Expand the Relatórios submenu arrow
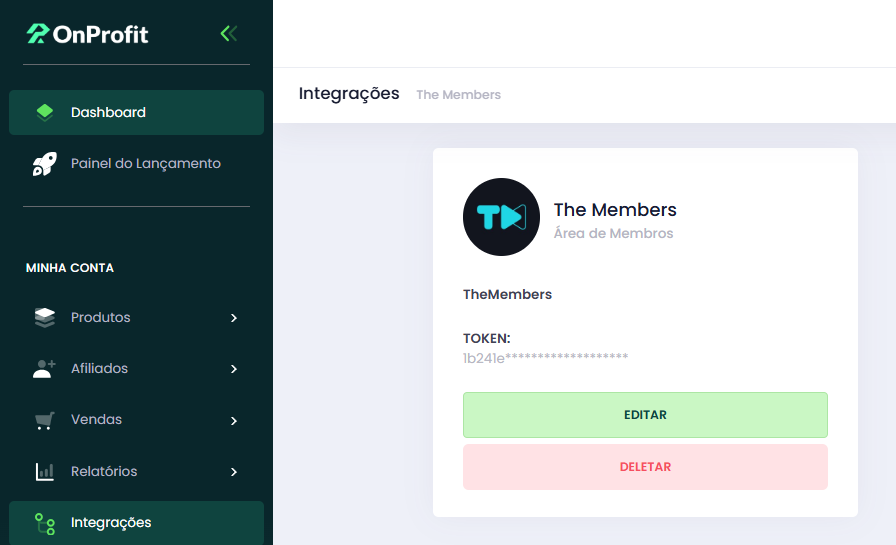The height and width of the screenshot is (545, 896). click(x=234, y=472)
